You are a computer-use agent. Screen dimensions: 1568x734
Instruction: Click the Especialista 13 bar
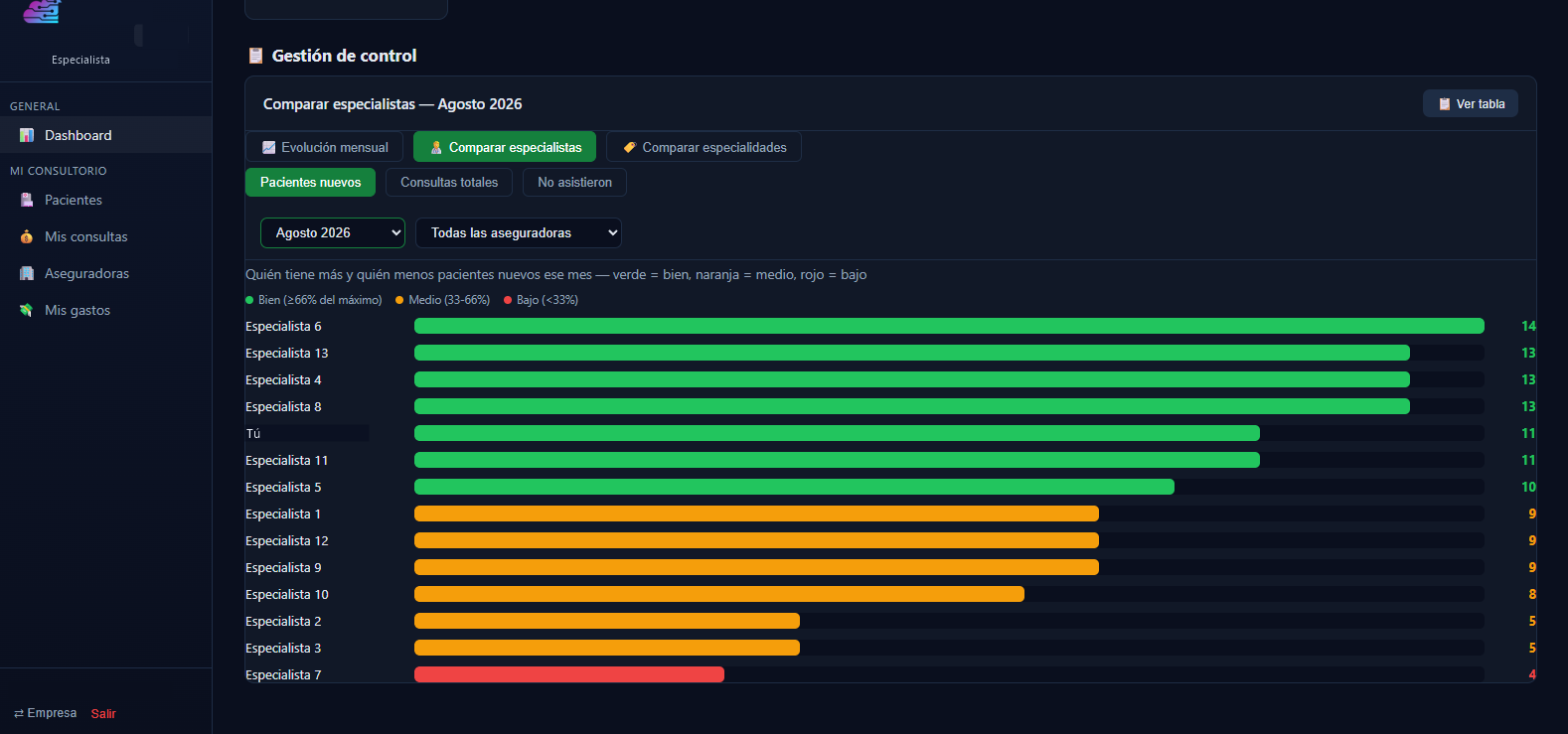912,353
